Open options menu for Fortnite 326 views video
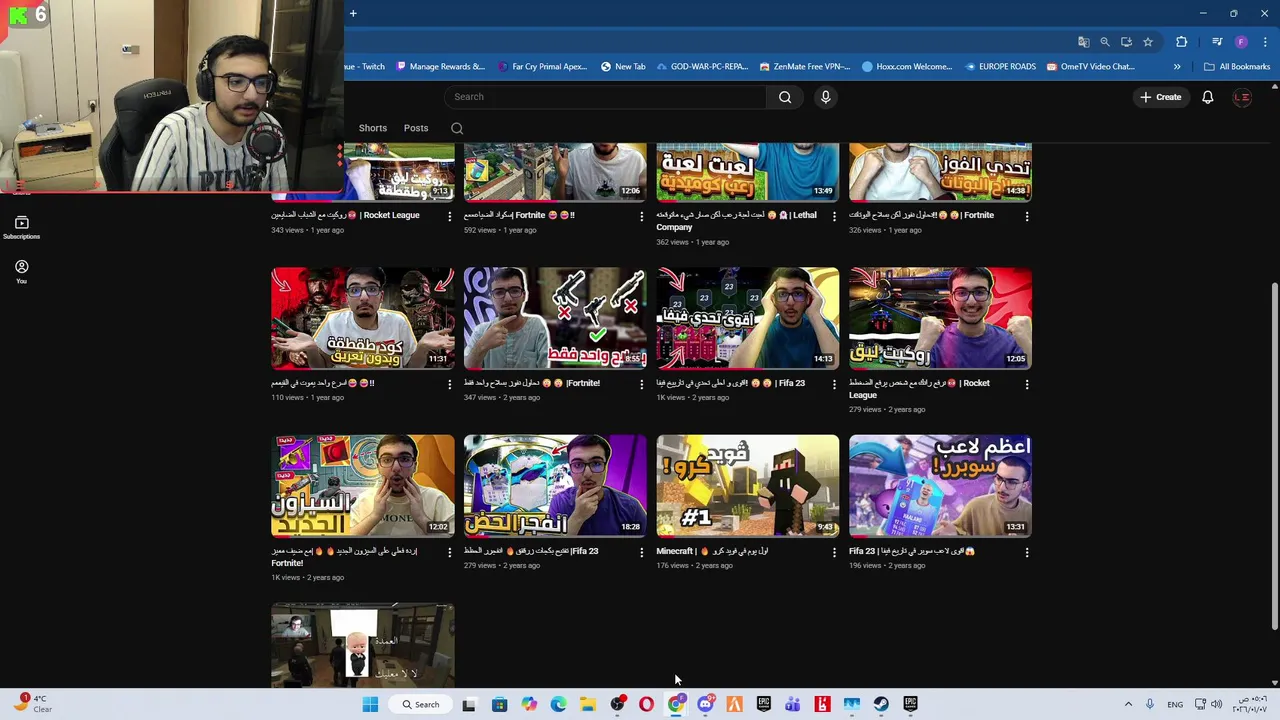 point(1027,216)
